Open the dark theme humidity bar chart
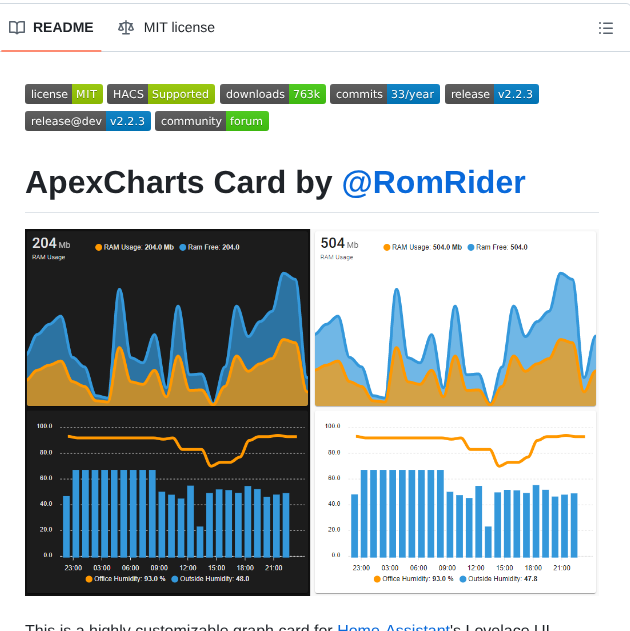The width and height of the screenshot is (630, 631). coord(167,501)
